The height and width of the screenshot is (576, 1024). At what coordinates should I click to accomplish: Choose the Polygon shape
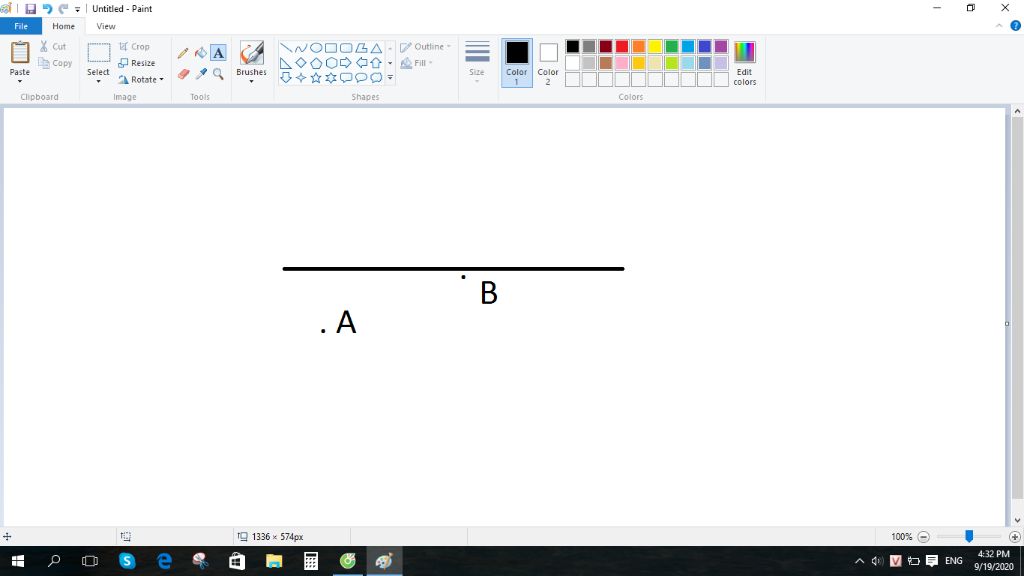[x=361, y=48]
